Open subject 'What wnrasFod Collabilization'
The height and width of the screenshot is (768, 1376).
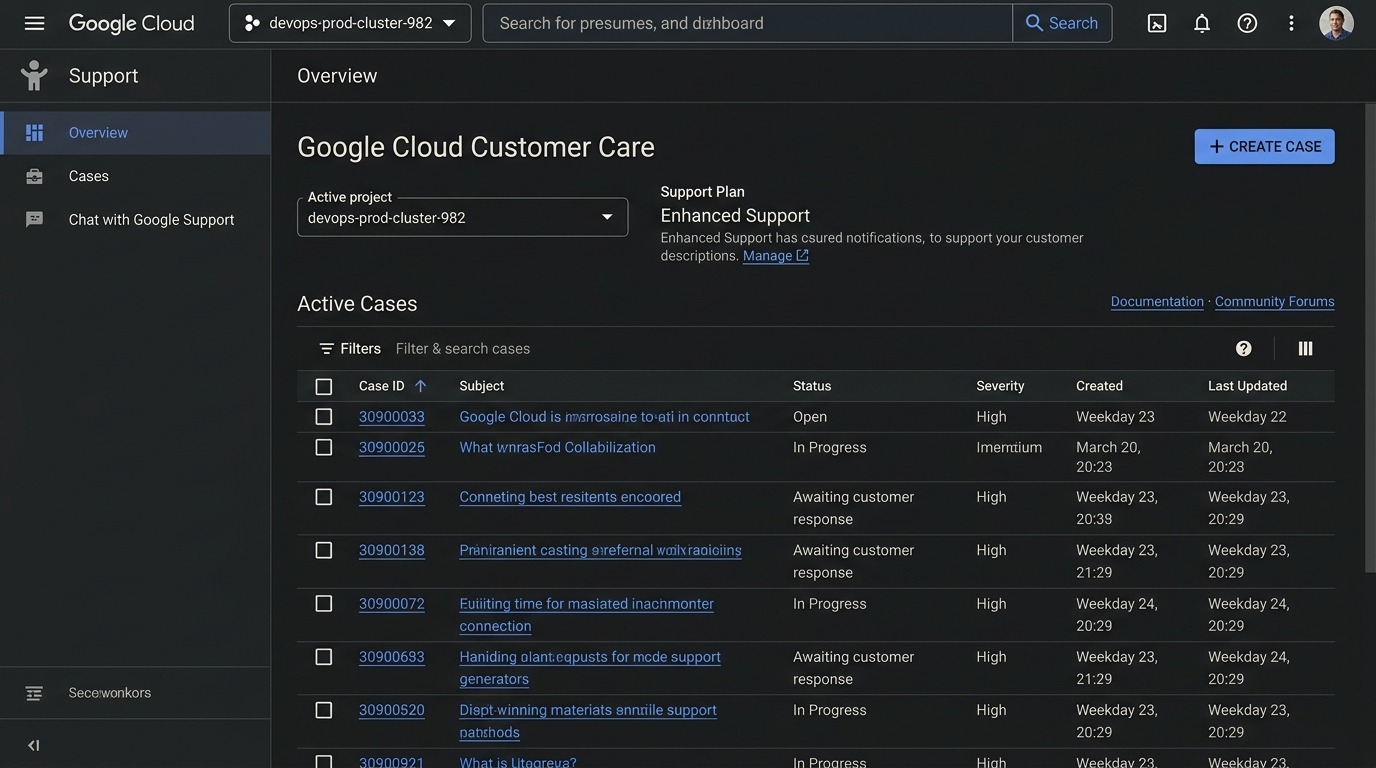557,447
